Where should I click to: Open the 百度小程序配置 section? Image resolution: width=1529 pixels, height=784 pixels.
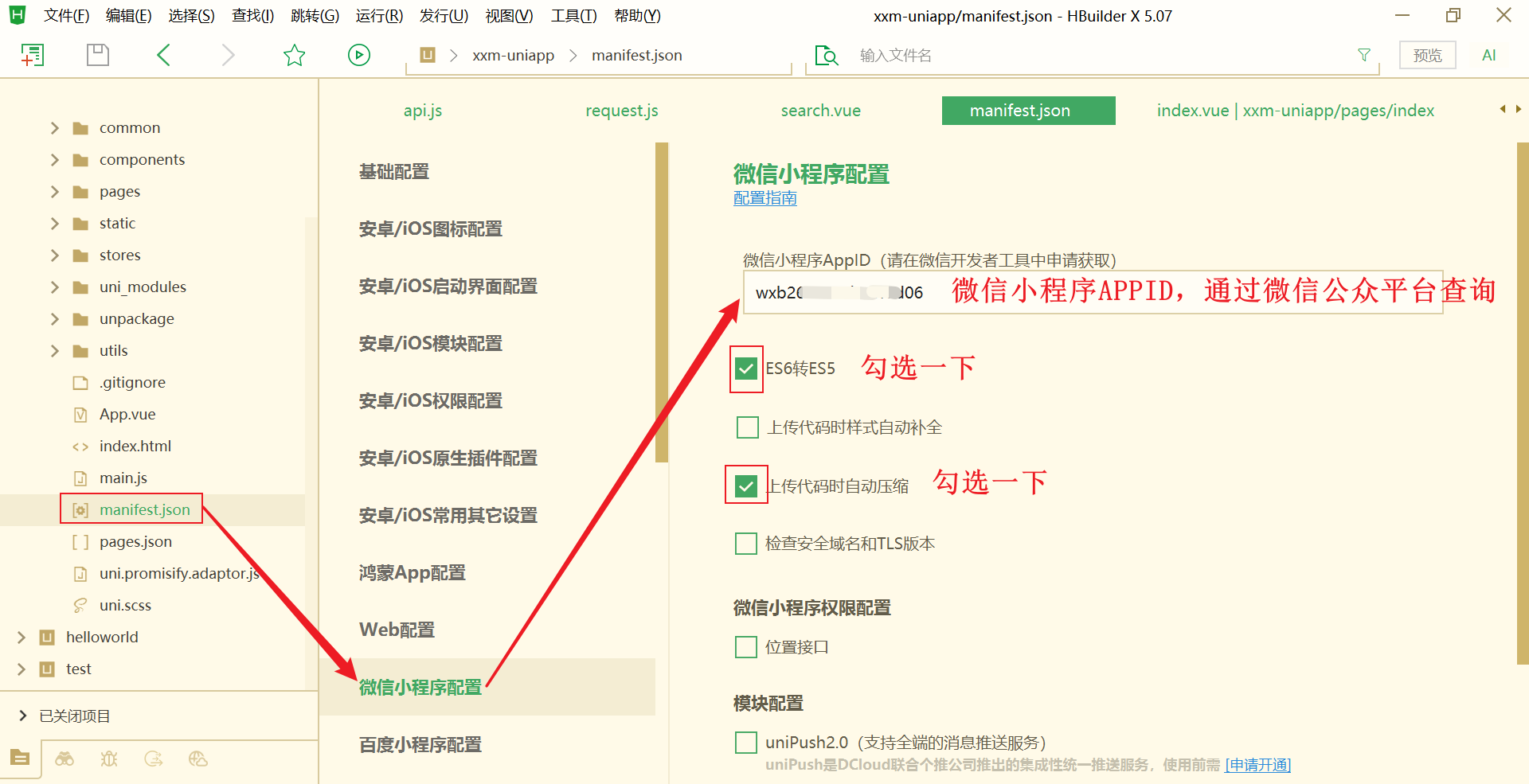coord(420,745)
